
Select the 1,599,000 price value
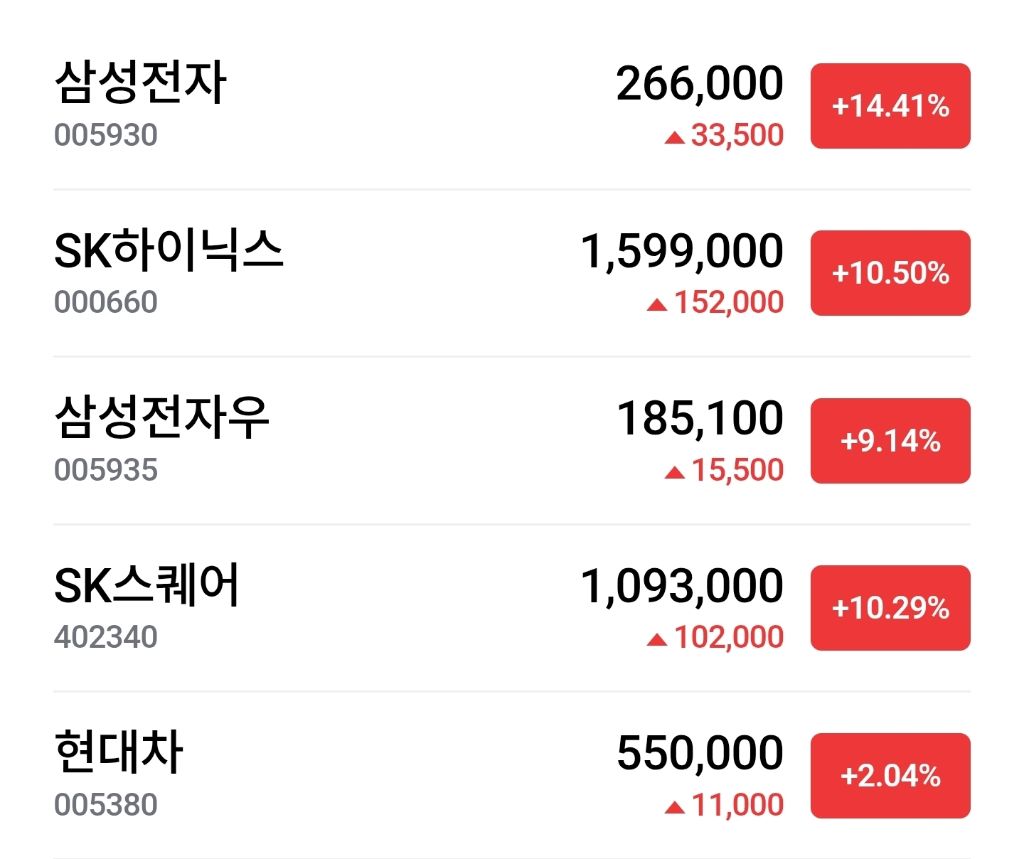click(x=682, y=251)
